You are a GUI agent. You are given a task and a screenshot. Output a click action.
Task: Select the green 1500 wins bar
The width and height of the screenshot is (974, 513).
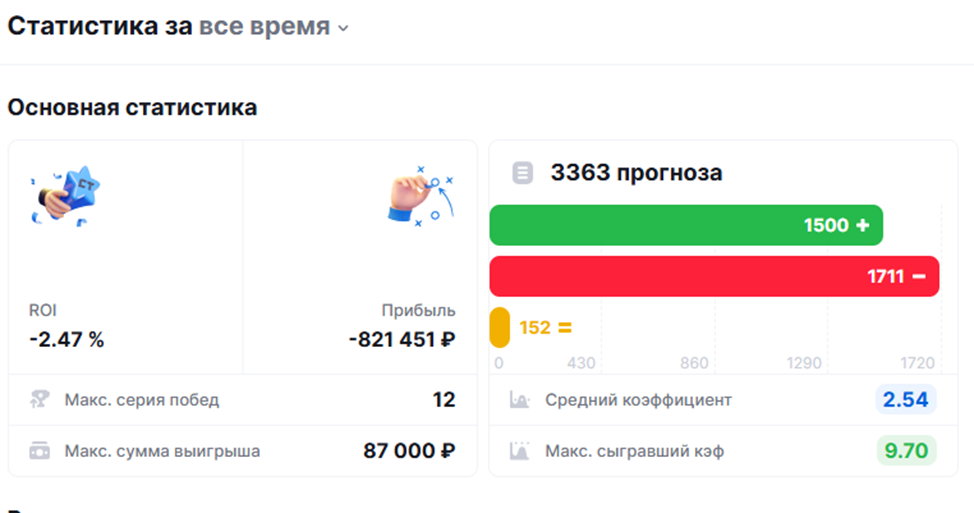point(686,225)
